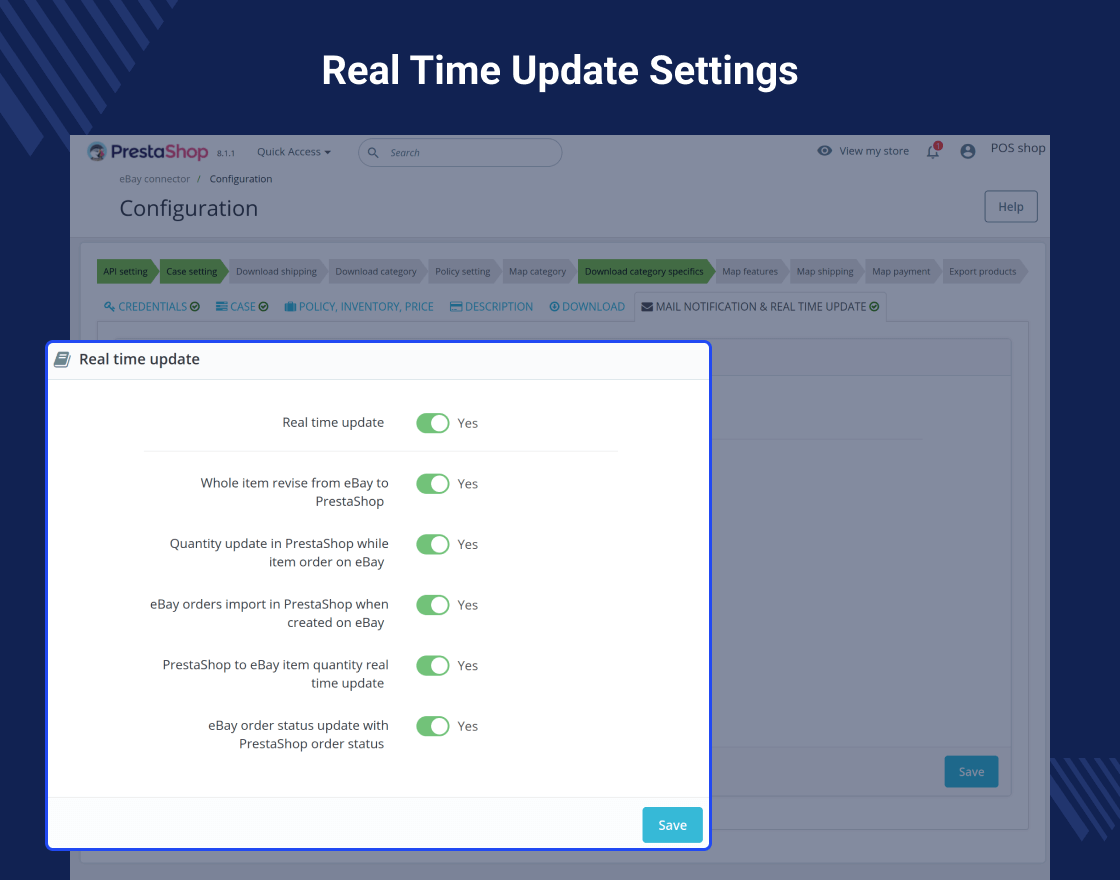Save the real time update settings

(672, 825)
